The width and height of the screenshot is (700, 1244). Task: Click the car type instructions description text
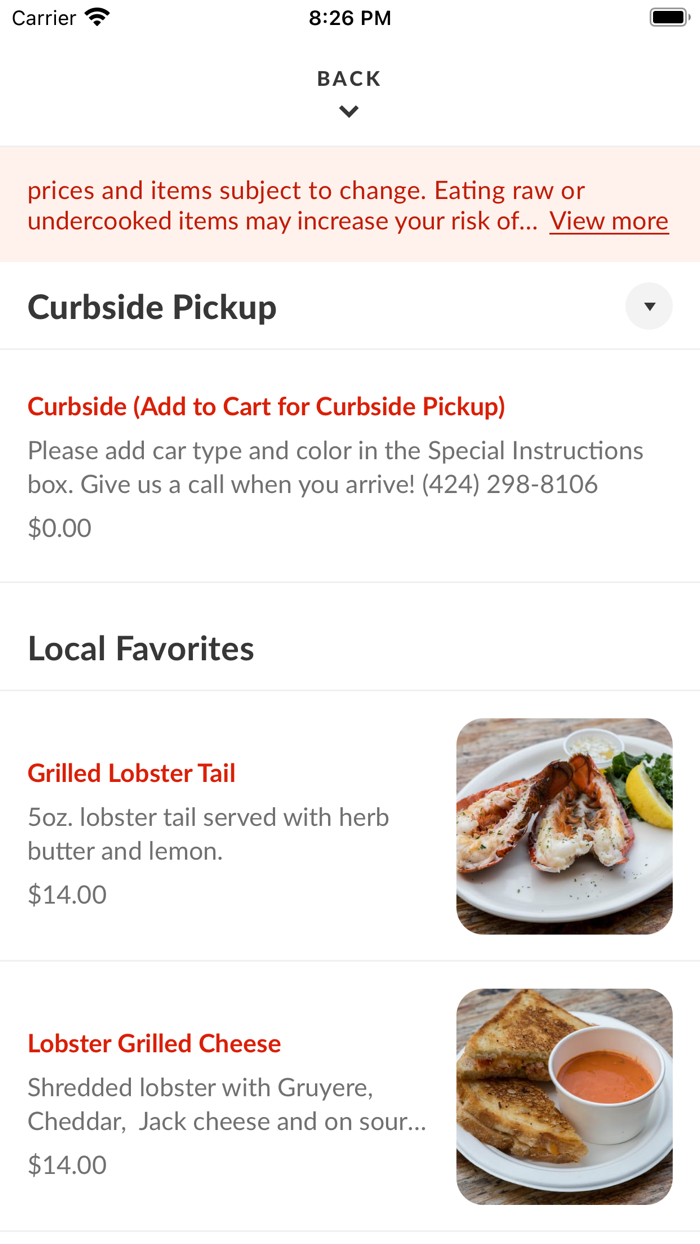[335, 467]
